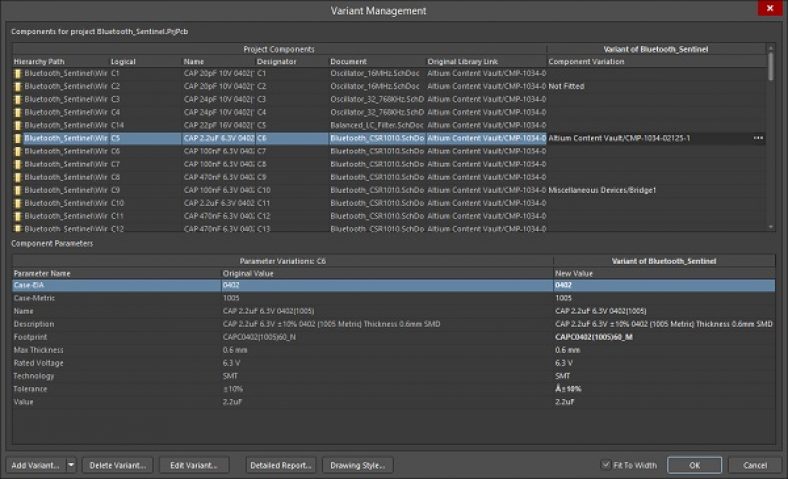Toggle the Fit To Width checkbox
Screen dimensions: 788x479
[x=606, y=465]
